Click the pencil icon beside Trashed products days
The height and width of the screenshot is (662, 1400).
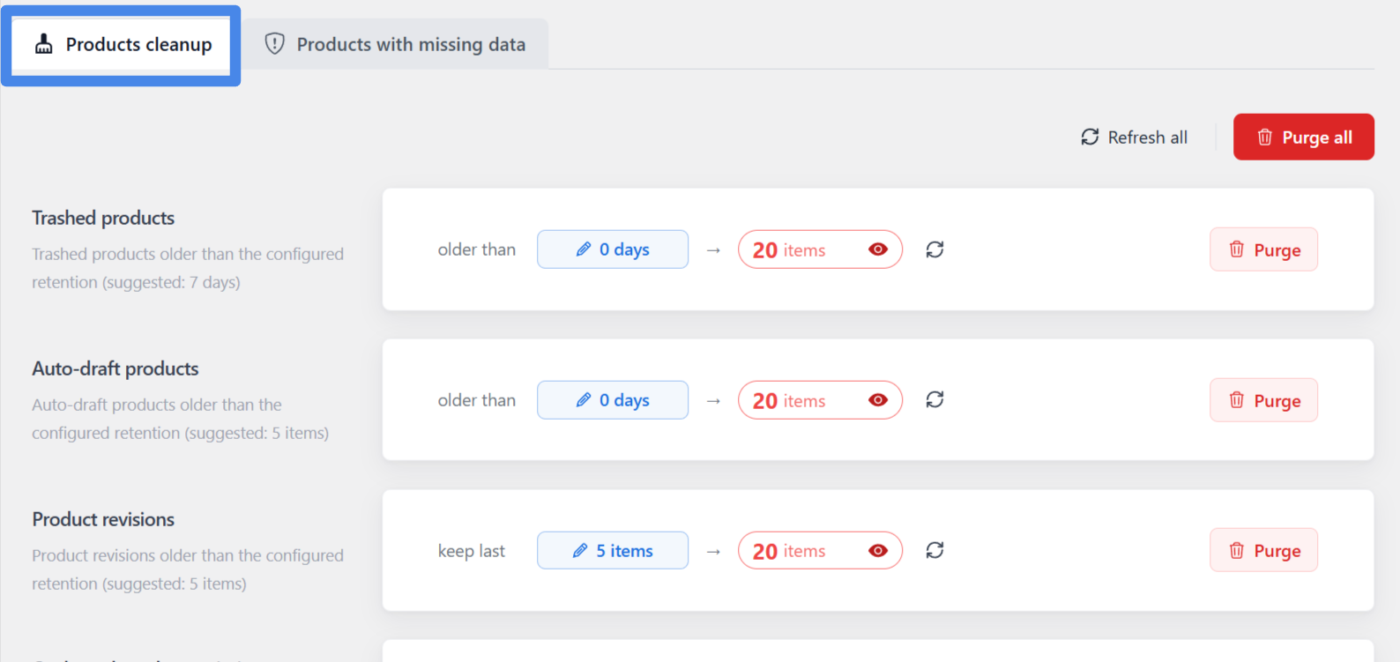pyautogui.click(x=584, y=250)
